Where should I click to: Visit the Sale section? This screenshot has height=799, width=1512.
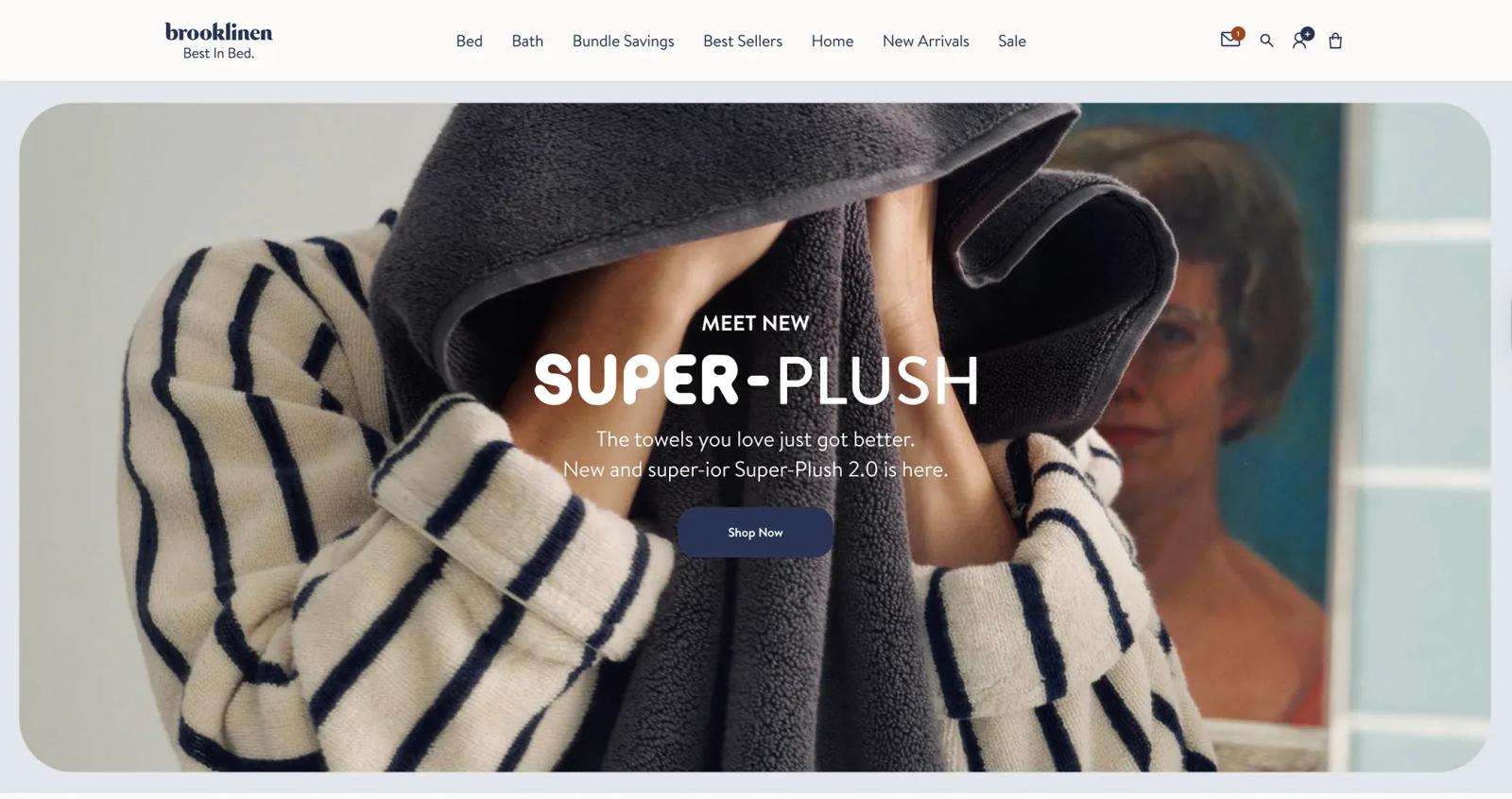(1011, 41)
